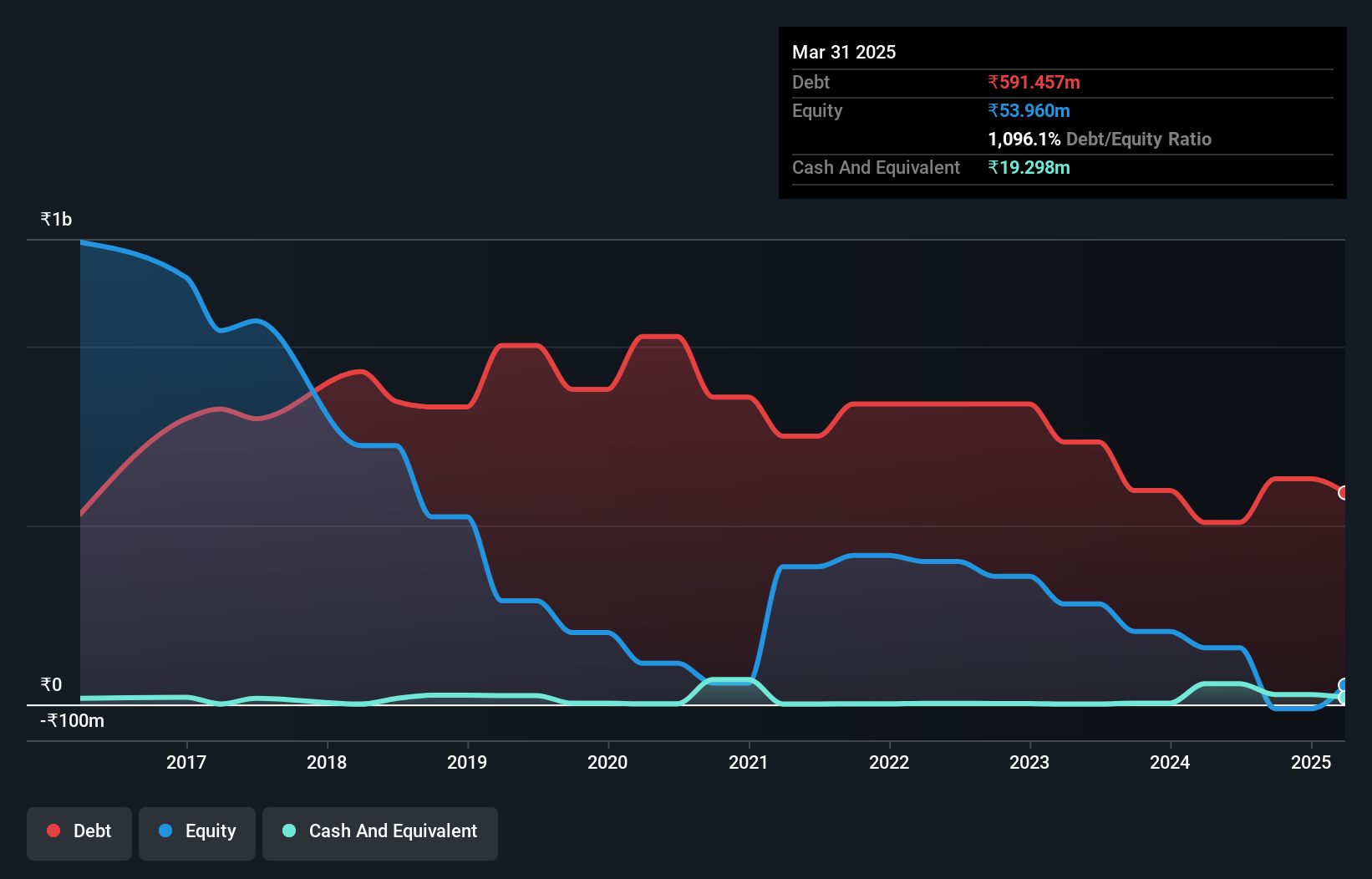Click the 1,096.1% Debt/Equity Ratio text

[x=1100, y=139]
